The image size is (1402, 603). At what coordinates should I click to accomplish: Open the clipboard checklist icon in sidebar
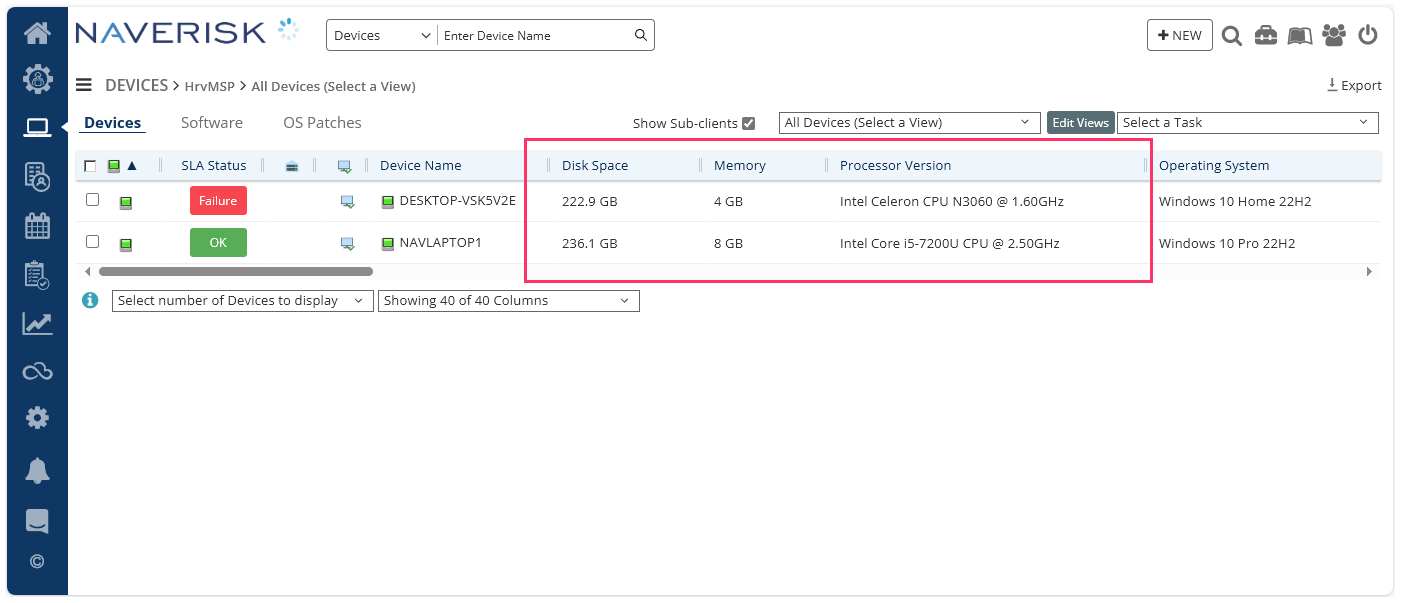tap(37, 275)
